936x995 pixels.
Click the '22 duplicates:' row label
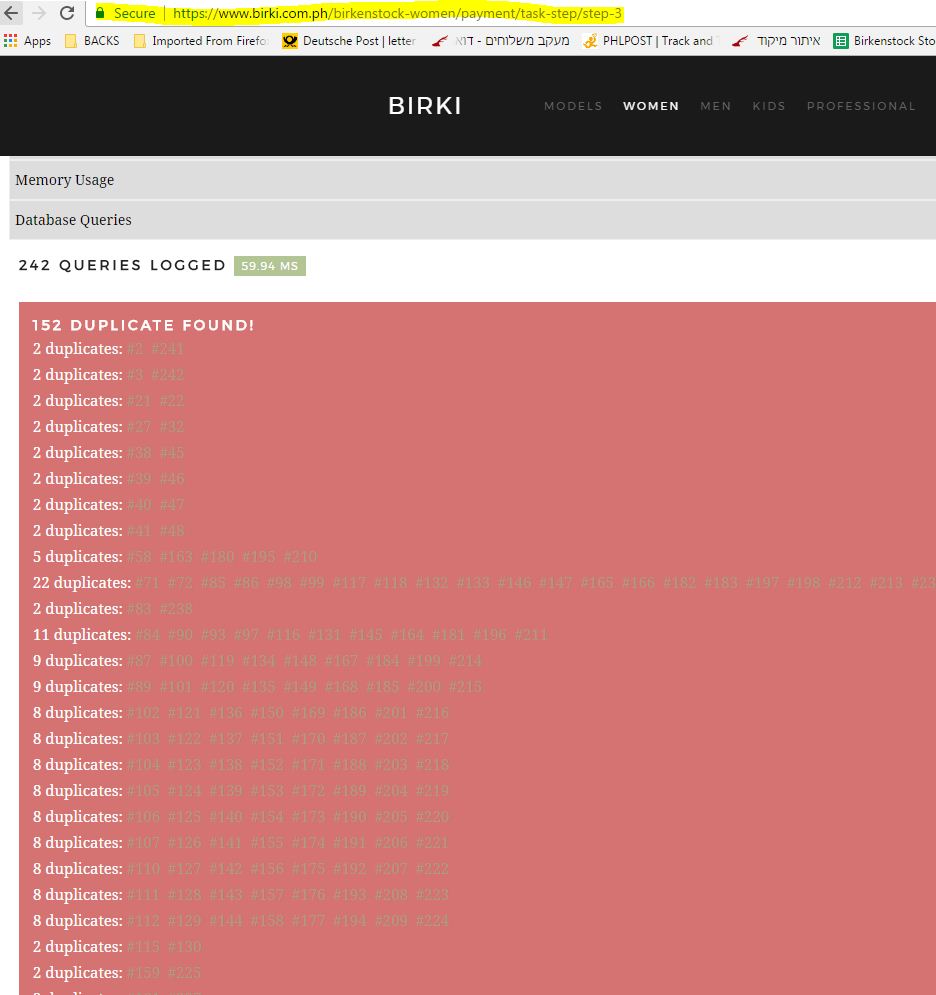tap(82, 583)
